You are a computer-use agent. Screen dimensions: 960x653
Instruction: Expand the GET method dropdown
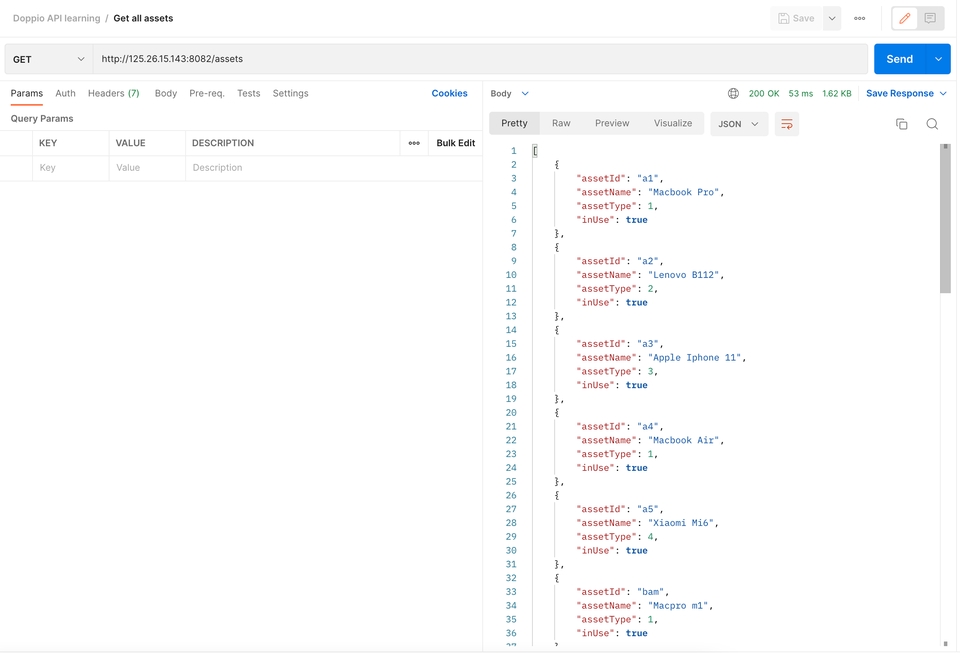[x=48, y=60]
